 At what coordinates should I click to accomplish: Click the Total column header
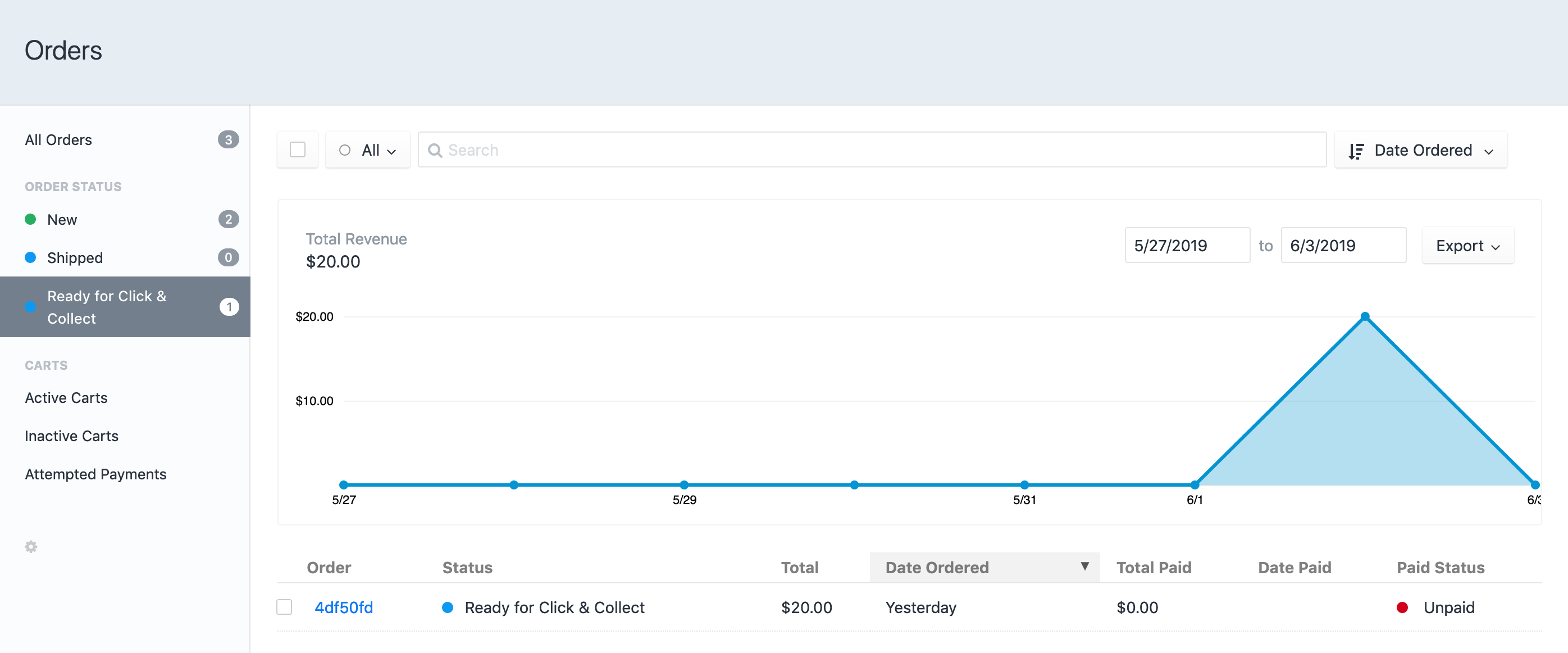click(799, 567)
